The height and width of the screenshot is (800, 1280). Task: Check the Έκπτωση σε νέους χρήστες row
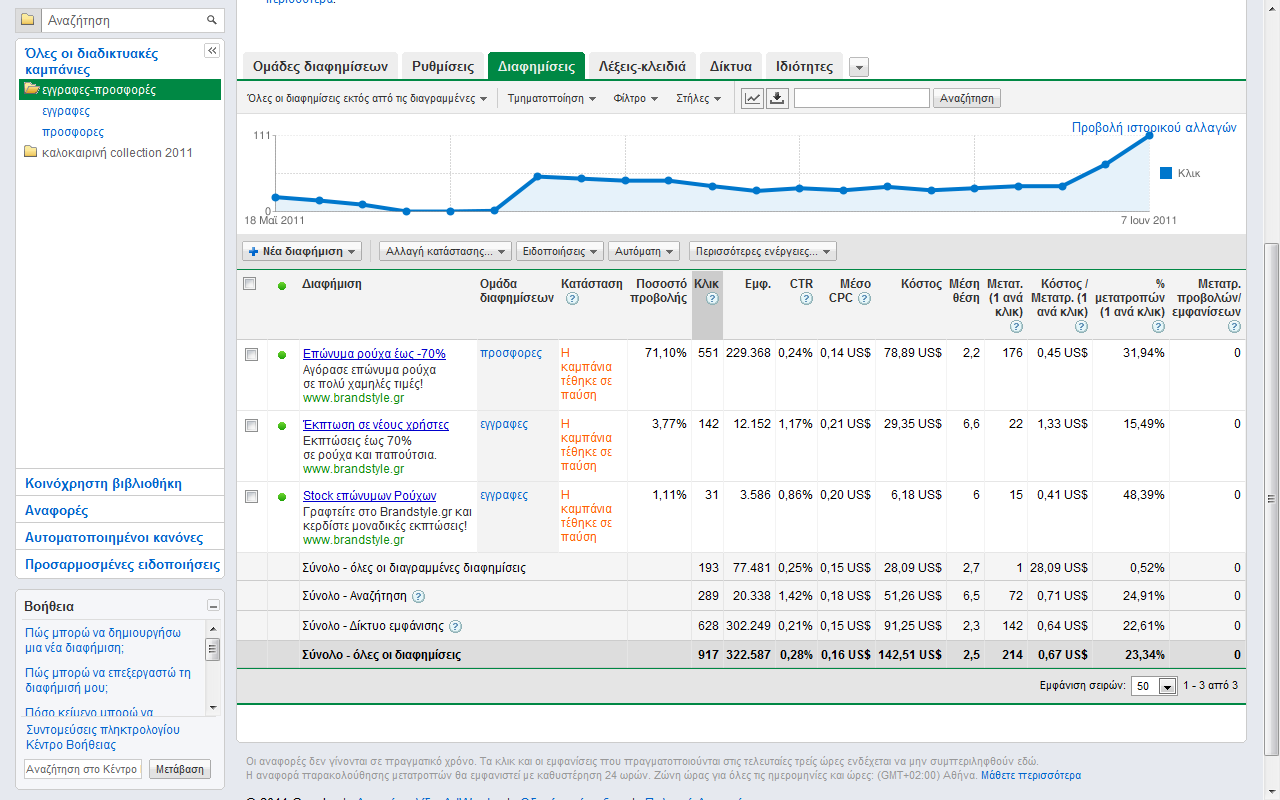[x=251, y=425]
